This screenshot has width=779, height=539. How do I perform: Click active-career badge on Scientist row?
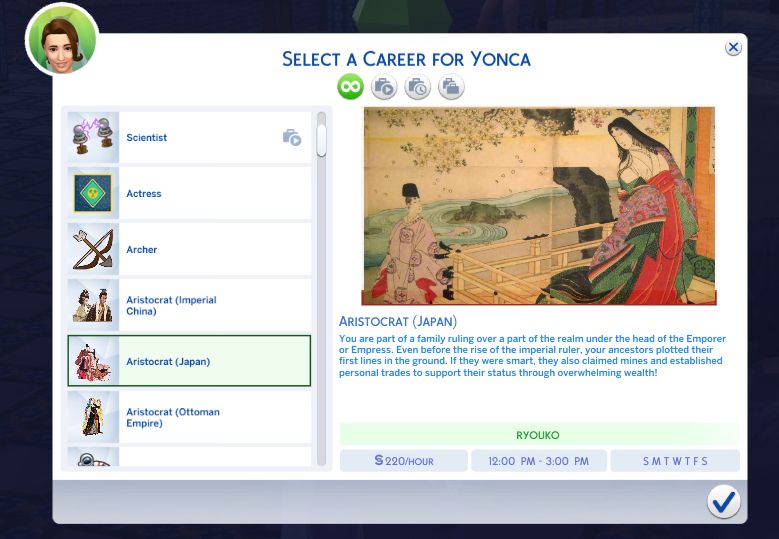[x=292, y=138]
